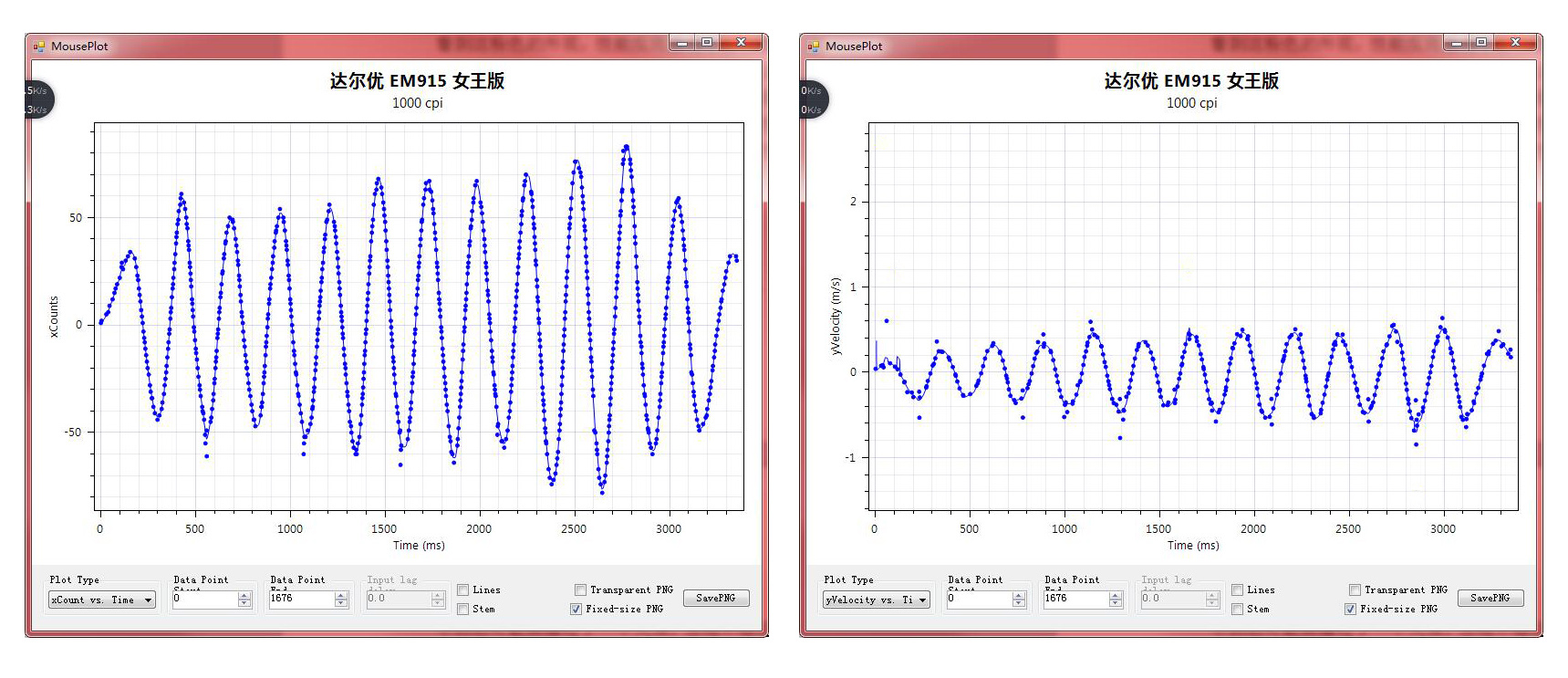Click the network speed widget in right window
This screenshot has width=1568, height=678.
[813, 99]
